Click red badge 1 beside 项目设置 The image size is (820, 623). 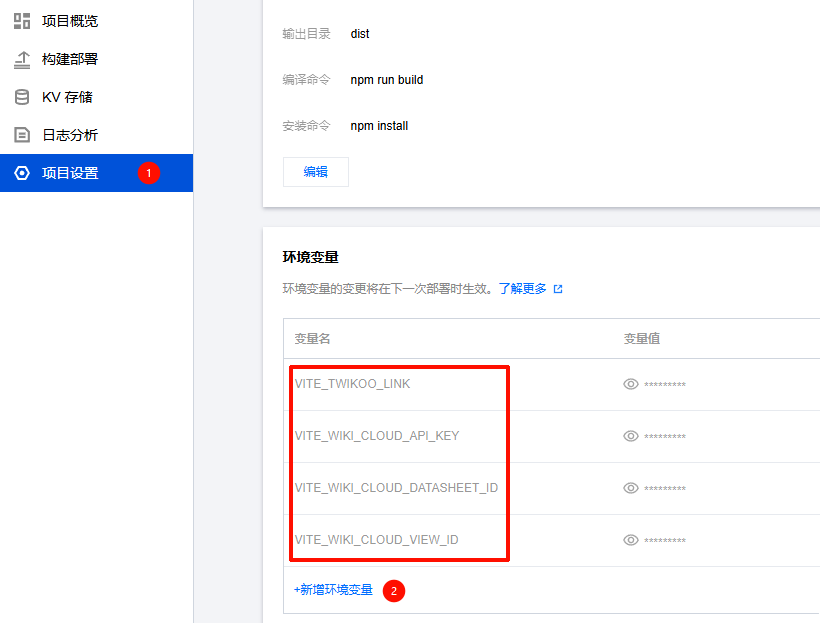[148, 173]
